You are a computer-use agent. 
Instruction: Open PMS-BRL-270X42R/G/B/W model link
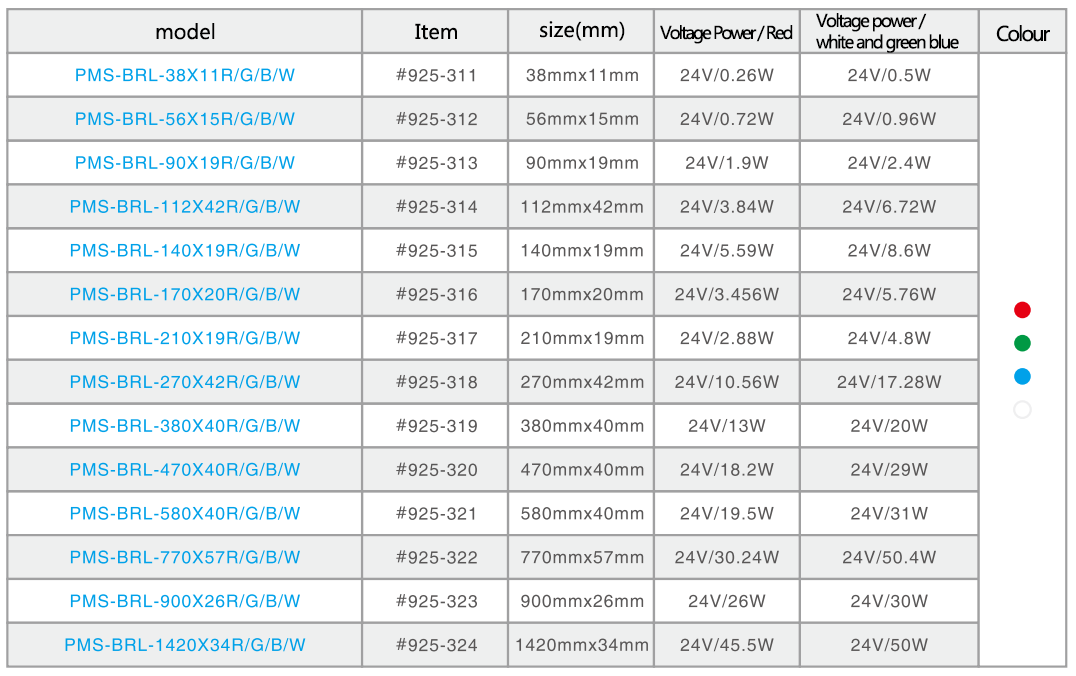185,382
